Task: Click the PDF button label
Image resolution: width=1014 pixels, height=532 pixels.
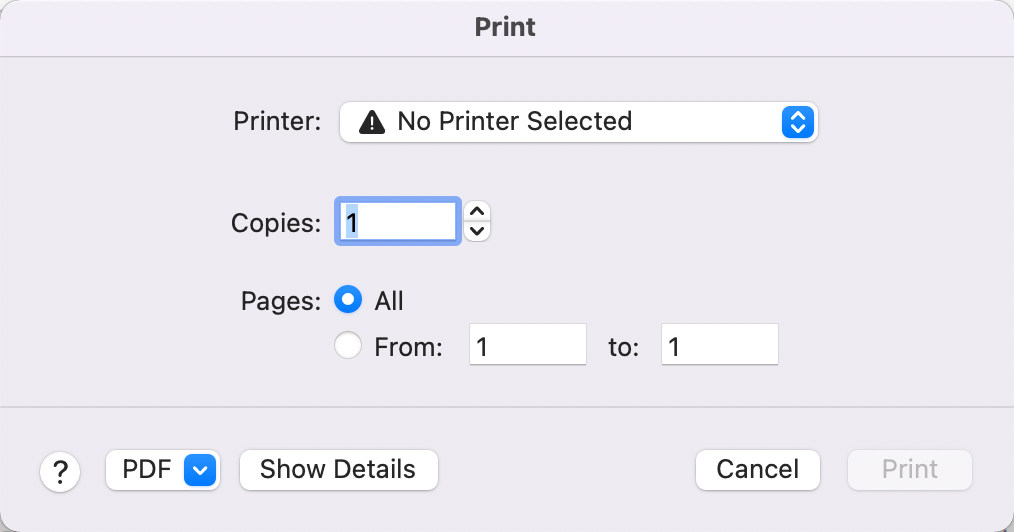Action: click(147, 469)
